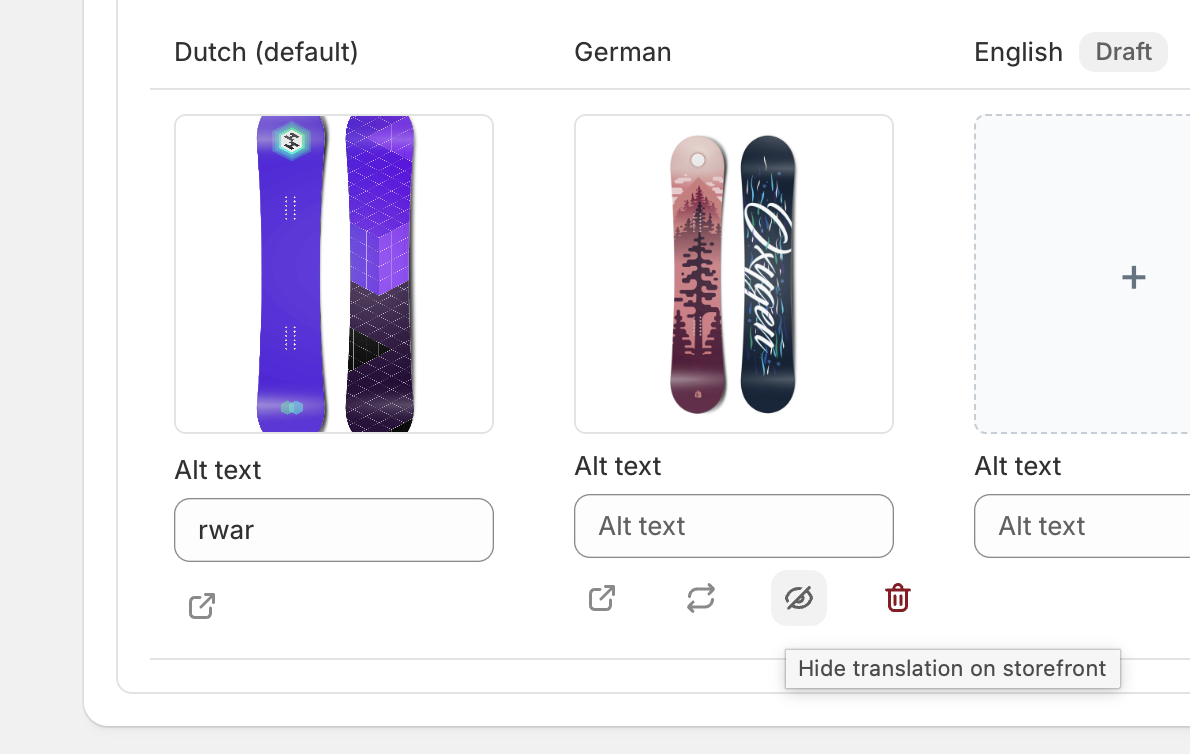
Task: Delete the German image translation
Action: 897,598
